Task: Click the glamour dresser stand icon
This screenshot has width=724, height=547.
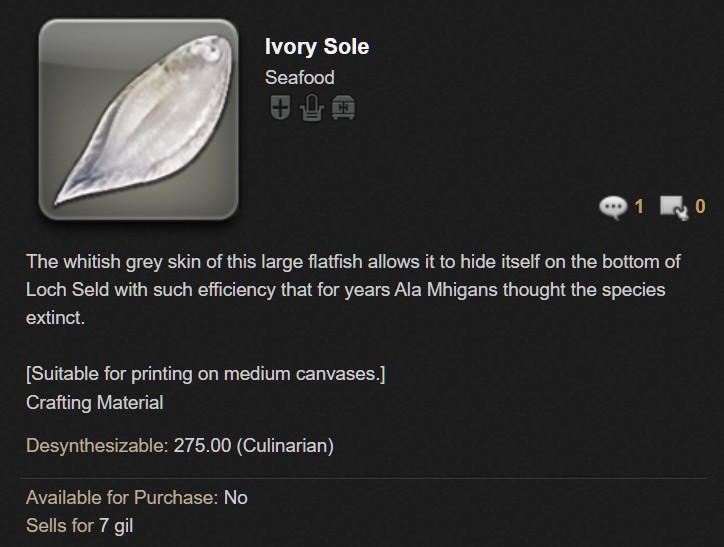Action: pos(312,108)
